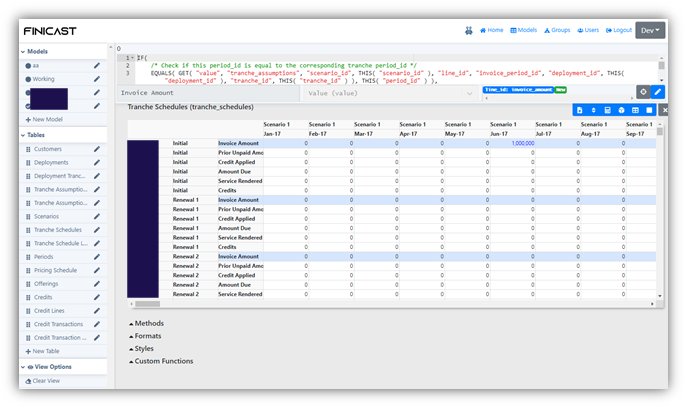Select the Initial Invoice Amount row label
This screenshot has width=688, height=409.
click(x=240, y=144)
